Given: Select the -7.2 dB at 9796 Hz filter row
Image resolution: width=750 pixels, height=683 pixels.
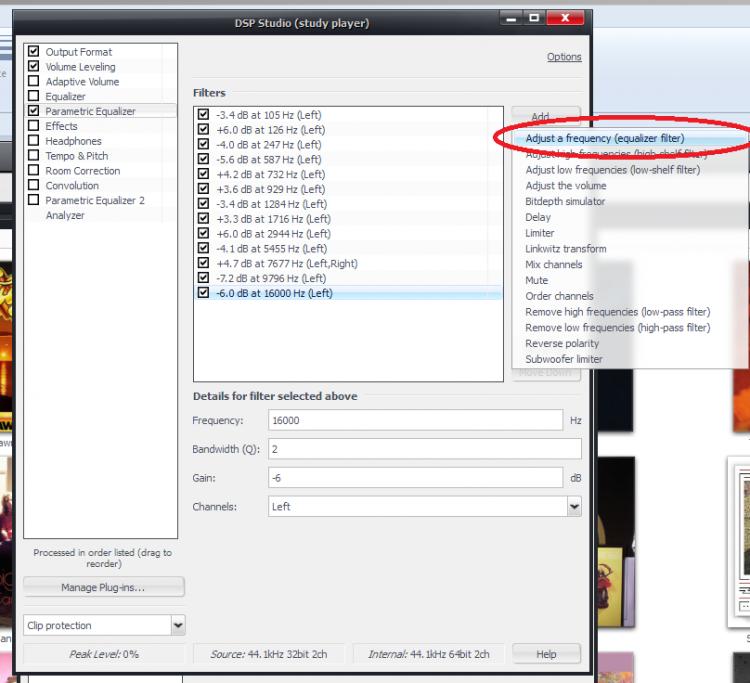Looking at the screenshot, I should [x=348, y=278].
